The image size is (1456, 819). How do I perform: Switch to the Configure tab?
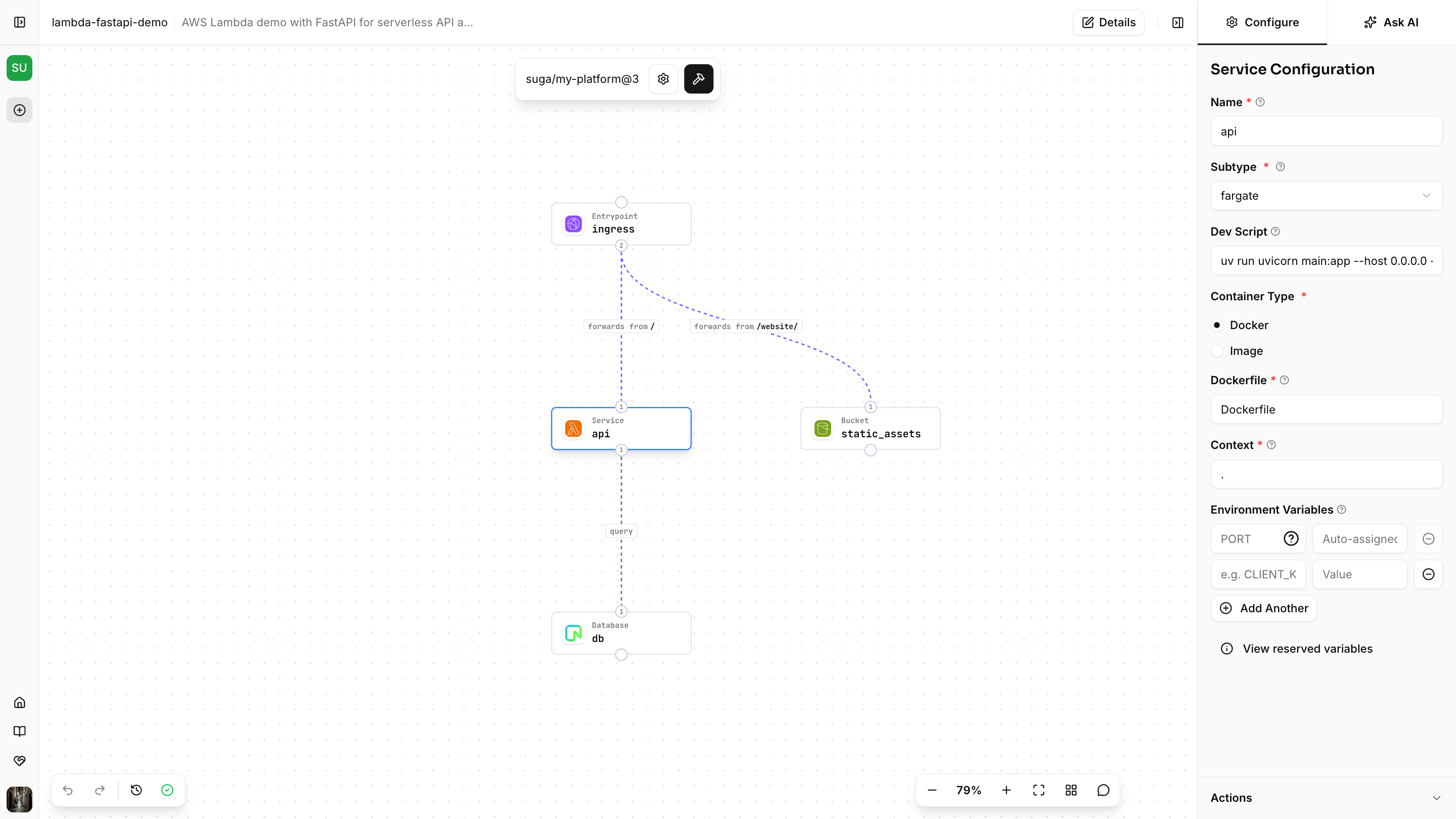click(x=1262, y=22)
